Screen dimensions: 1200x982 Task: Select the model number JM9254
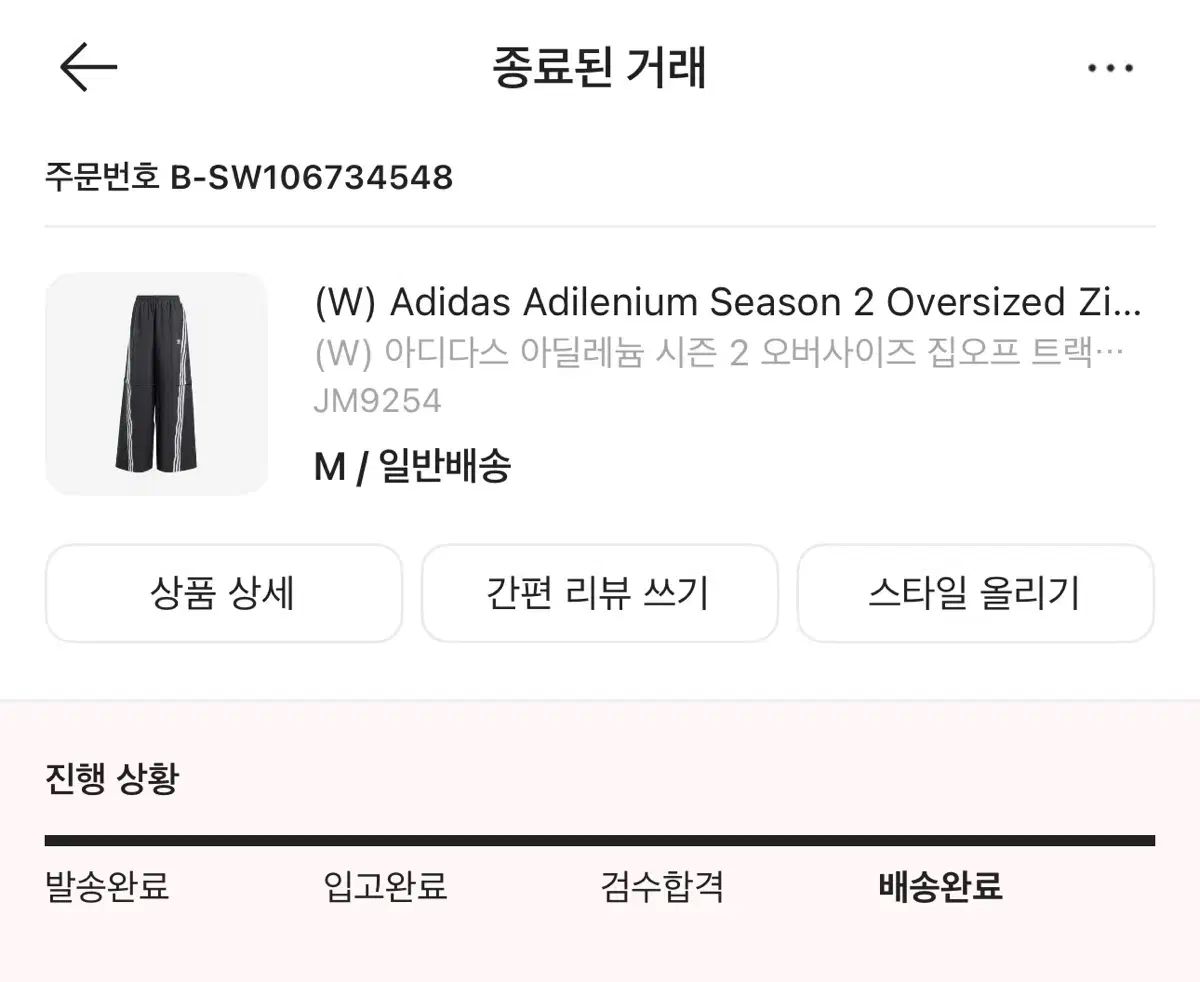coord(377,401)
